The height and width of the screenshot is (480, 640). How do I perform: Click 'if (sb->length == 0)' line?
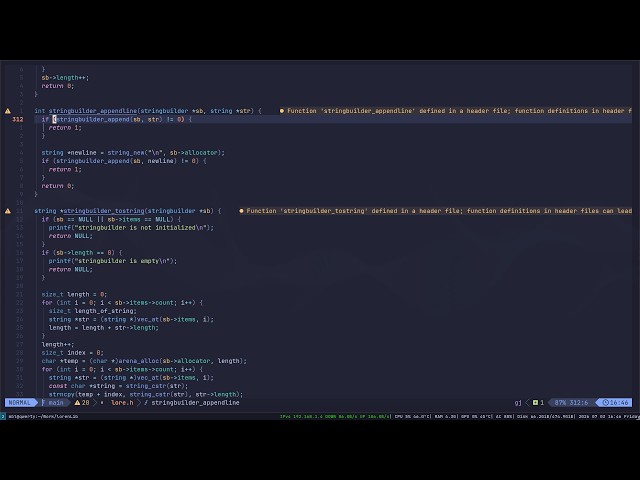click(82, 253)
